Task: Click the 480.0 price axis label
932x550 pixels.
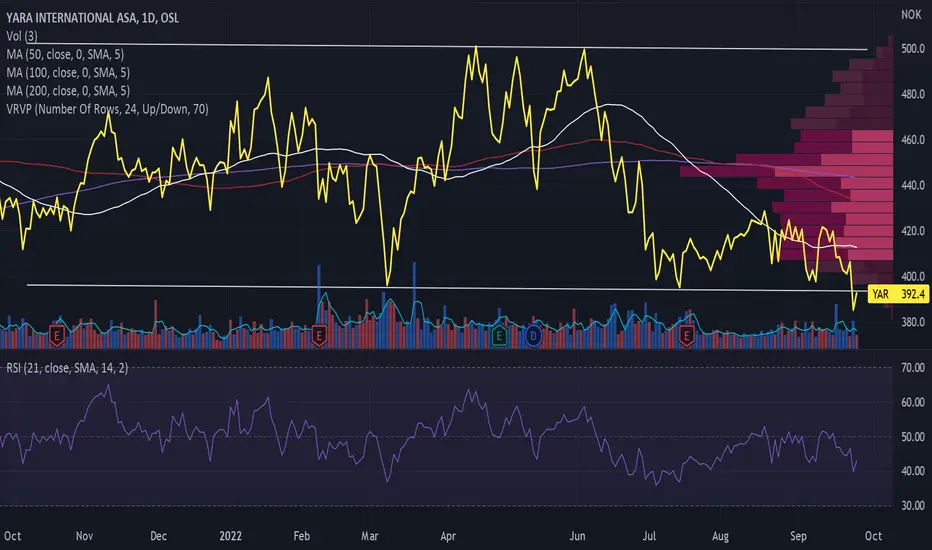Action: (x=913, y=94)
